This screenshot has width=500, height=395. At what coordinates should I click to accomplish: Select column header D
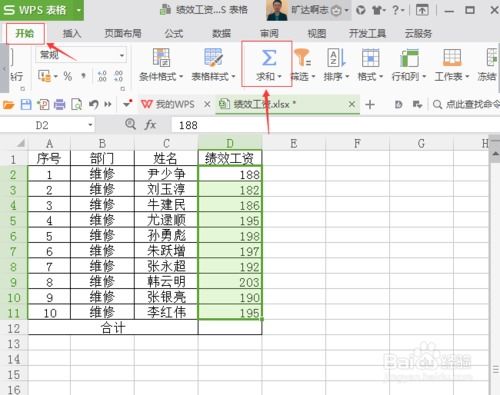tap(230, 143)
